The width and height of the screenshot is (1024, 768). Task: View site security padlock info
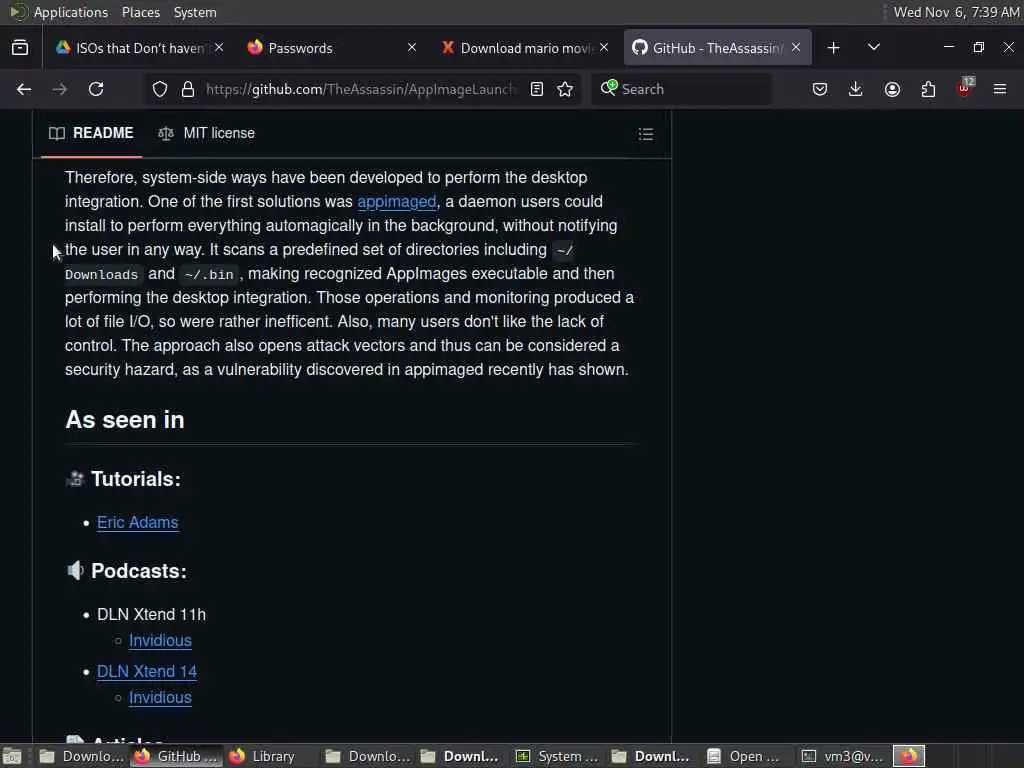(x=187, y=89)
